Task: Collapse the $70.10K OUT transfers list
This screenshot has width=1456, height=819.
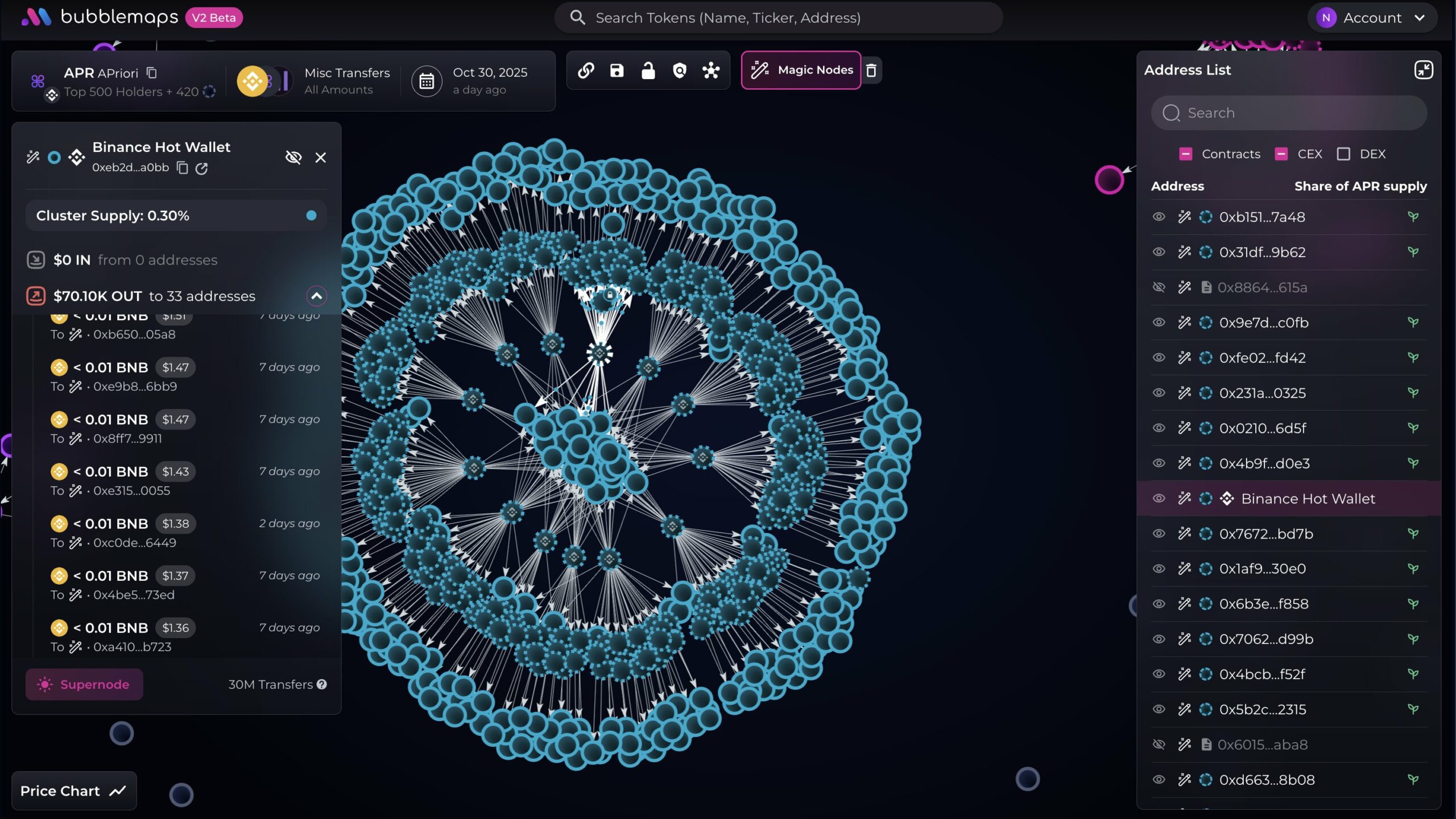Action: 317,296
